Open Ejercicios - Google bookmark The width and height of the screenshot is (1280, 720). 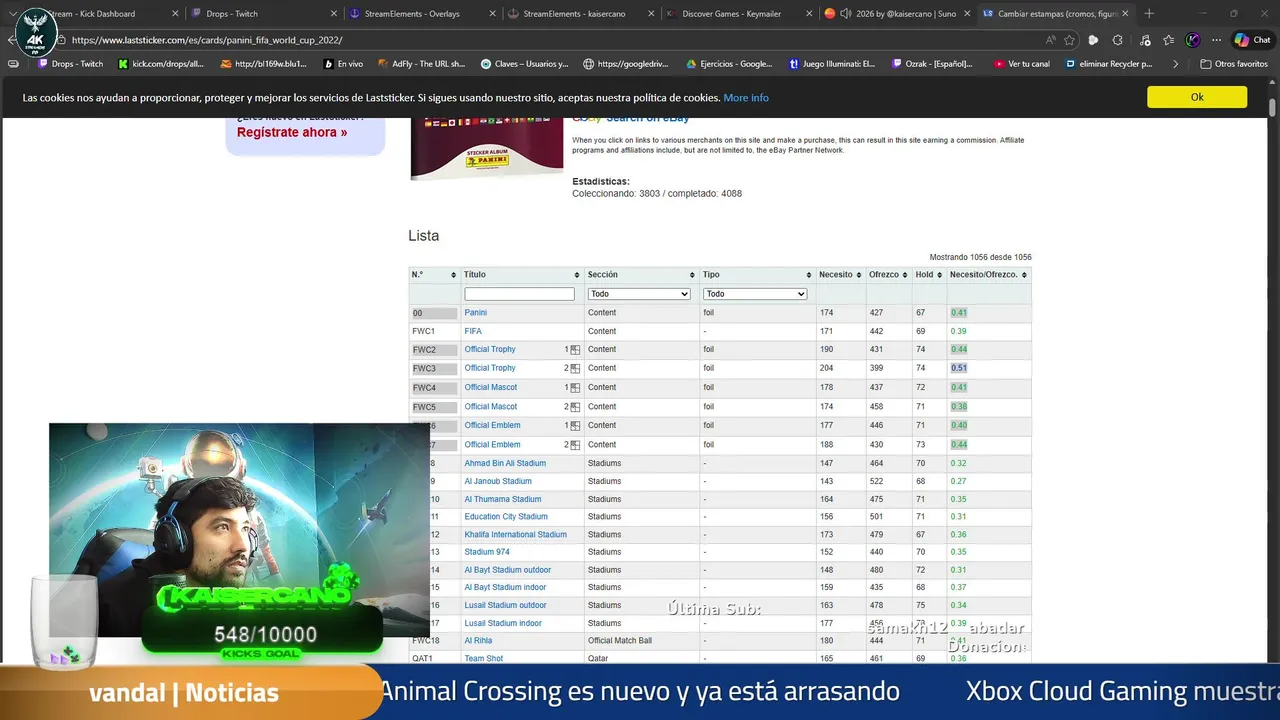(x=729, y=64)
